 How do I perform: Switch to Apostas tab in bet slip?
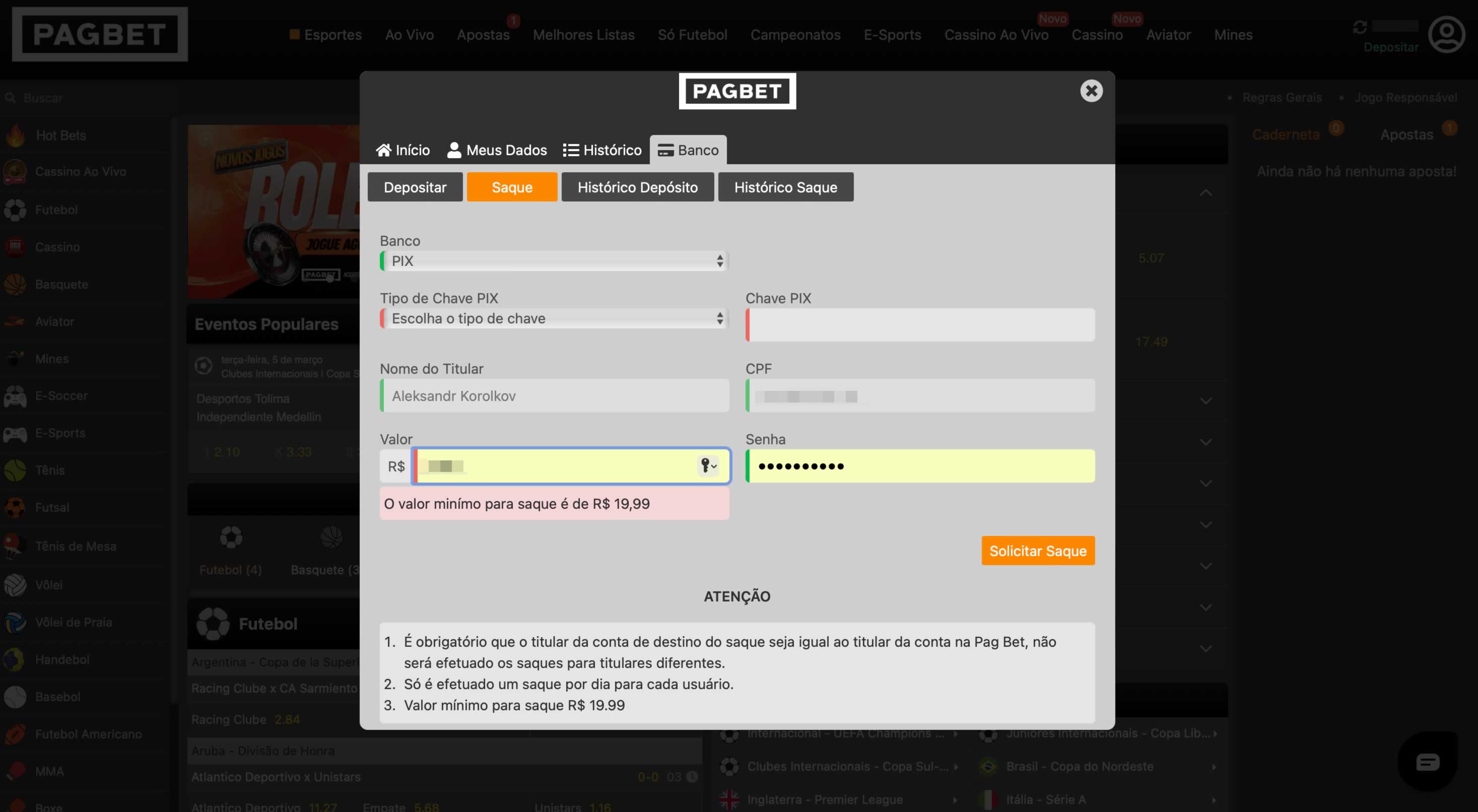coord(1406,135)
